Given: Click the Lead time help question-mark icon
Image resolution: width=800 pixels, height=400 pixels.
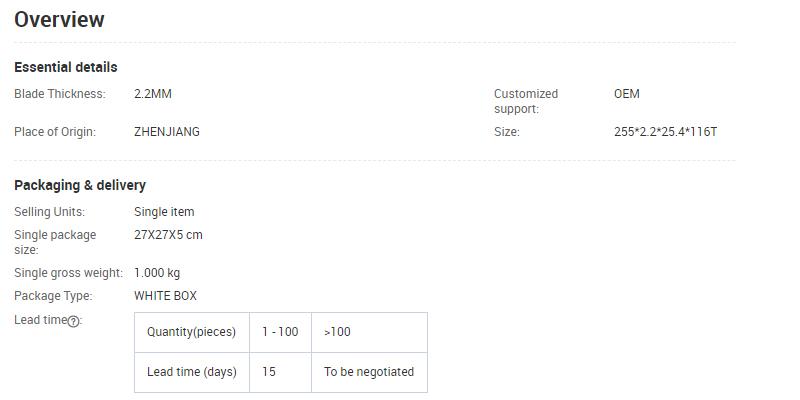Looking at the screenshot, I should pyautogui.click(x=73, y=321).
